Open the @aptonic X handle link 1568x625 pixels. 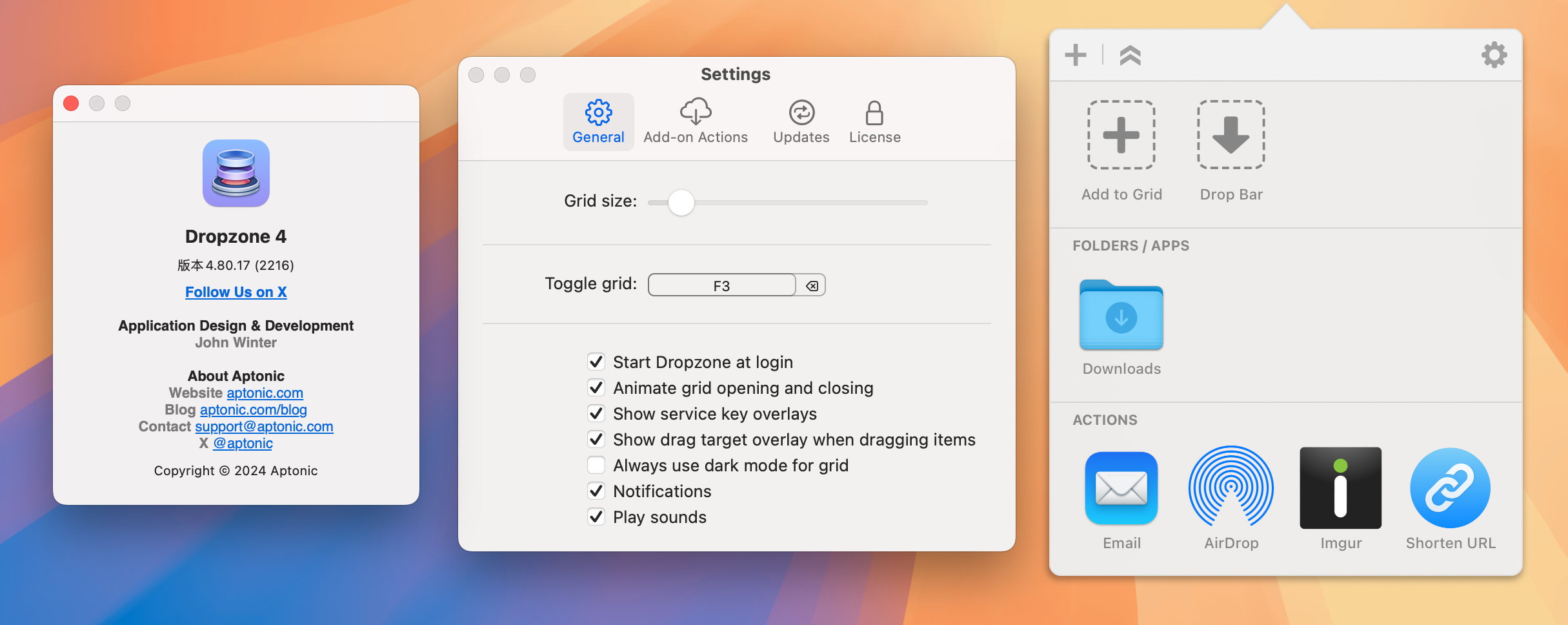tap(243, 443)
